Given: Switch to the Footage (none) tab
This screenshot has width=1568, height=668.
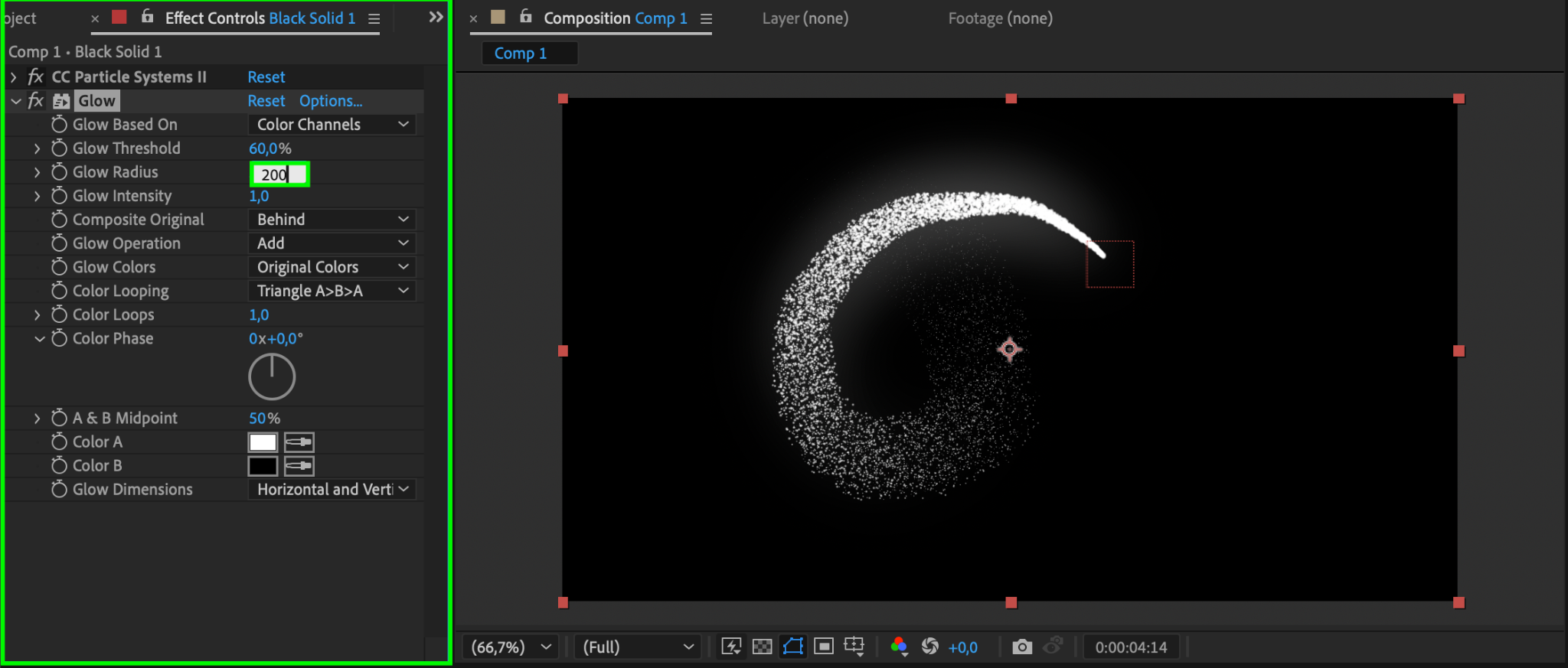Looking at the screenshot, I should [1000, 18].
